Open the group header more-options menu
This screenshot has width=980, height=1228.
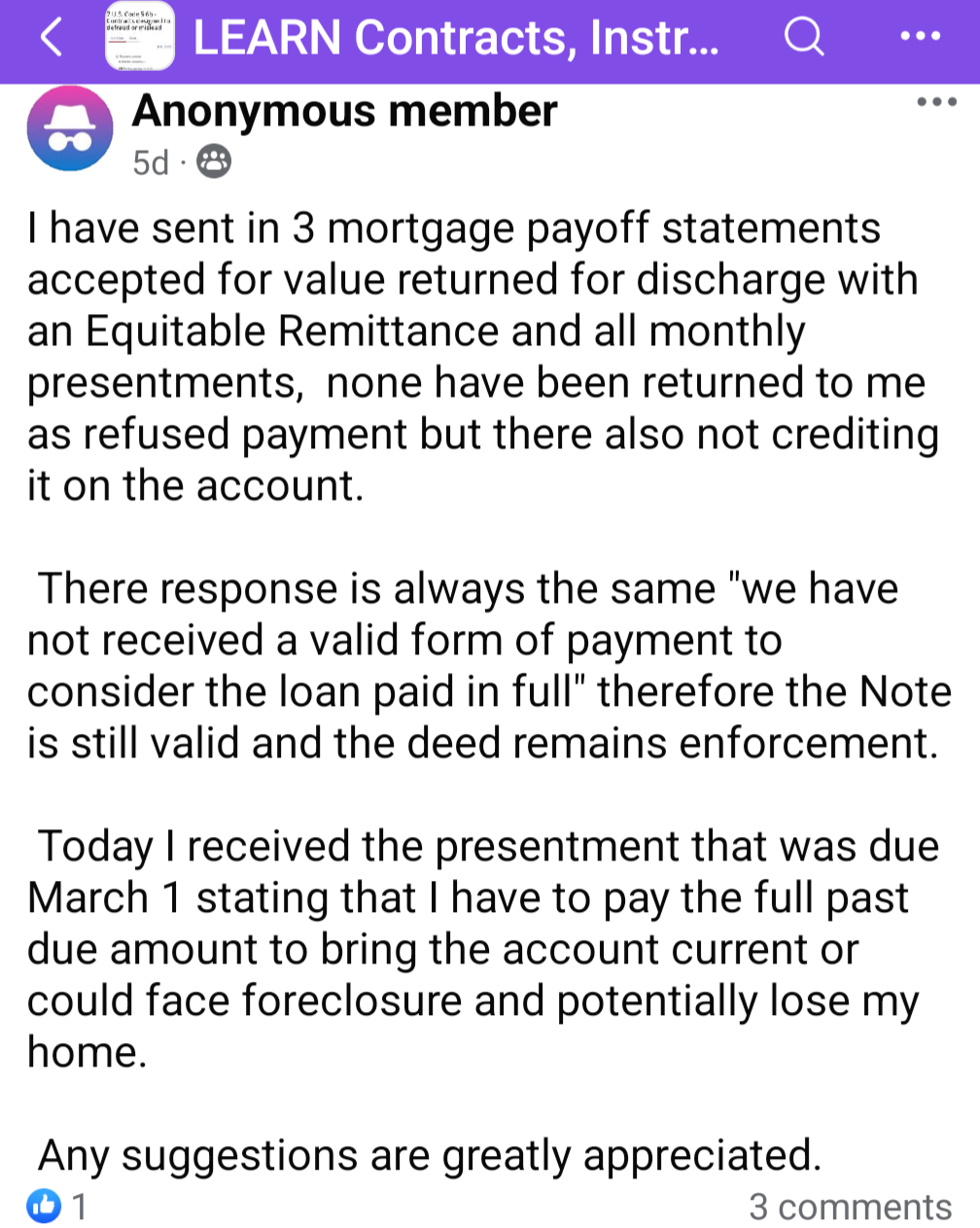920,37
